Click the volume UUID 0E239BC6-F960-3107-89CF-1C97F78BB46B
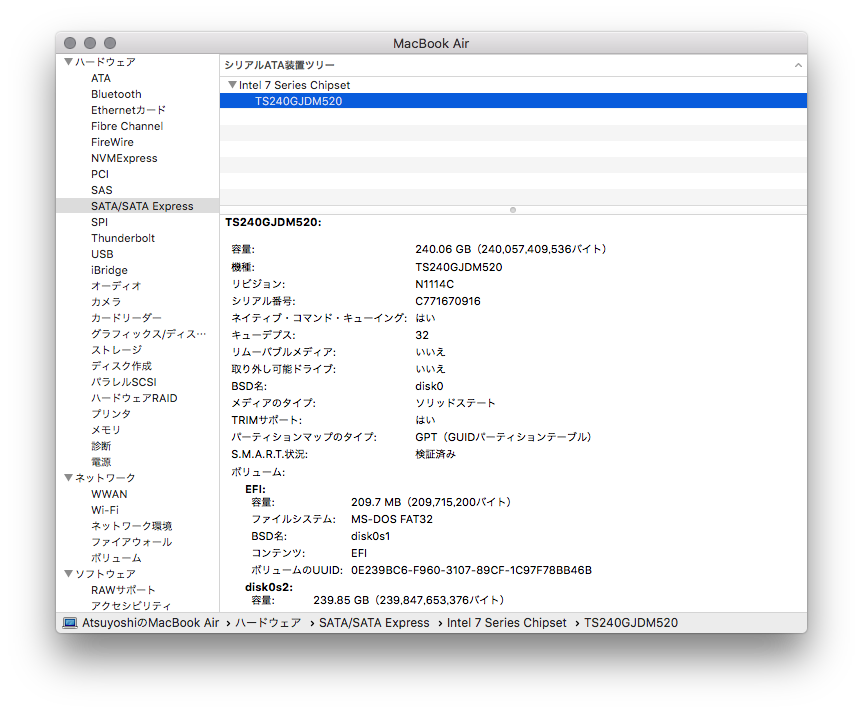 (472, 570)
